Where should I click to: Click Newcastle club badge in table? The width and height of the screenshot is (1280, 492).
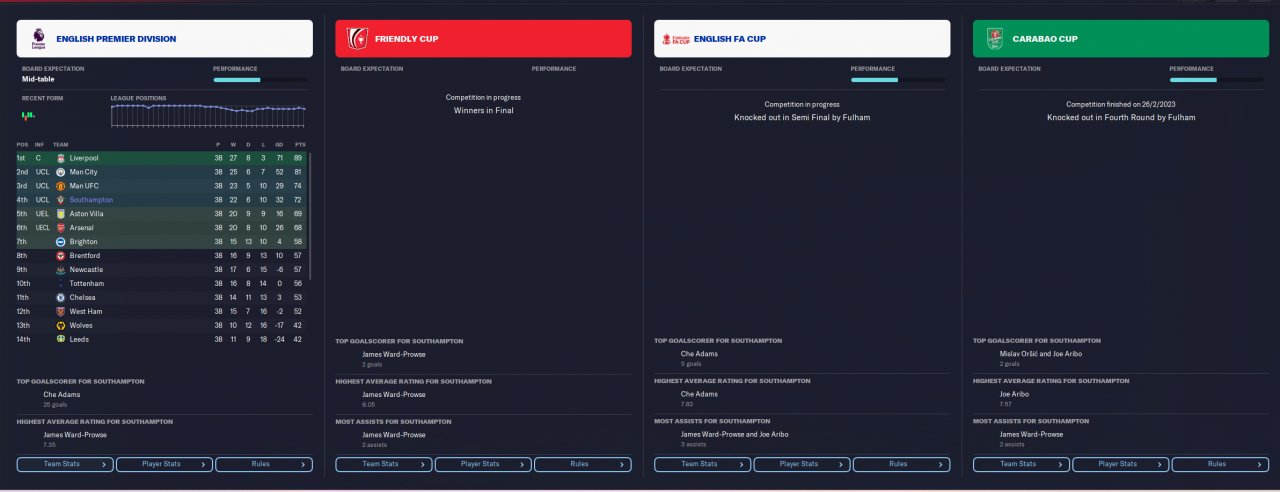(x=60, y=270)
